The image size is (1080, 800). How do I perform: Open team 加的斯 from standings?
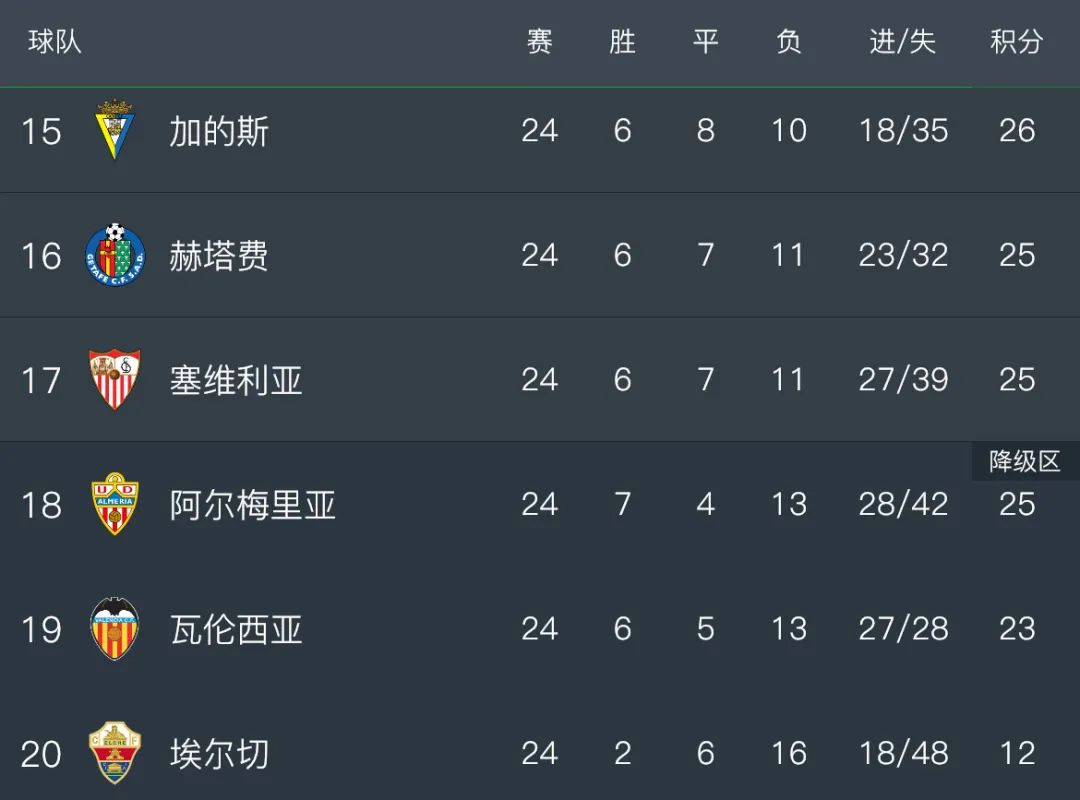coord(219,131)
